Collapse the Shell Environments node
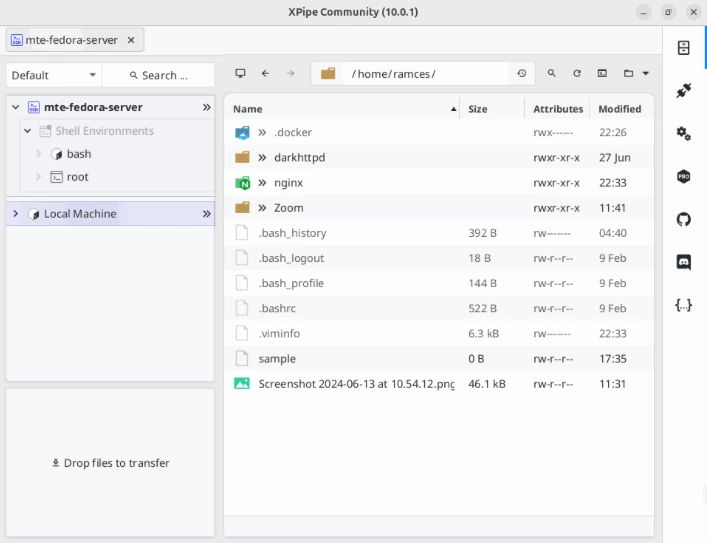 (x=28, y=131)
